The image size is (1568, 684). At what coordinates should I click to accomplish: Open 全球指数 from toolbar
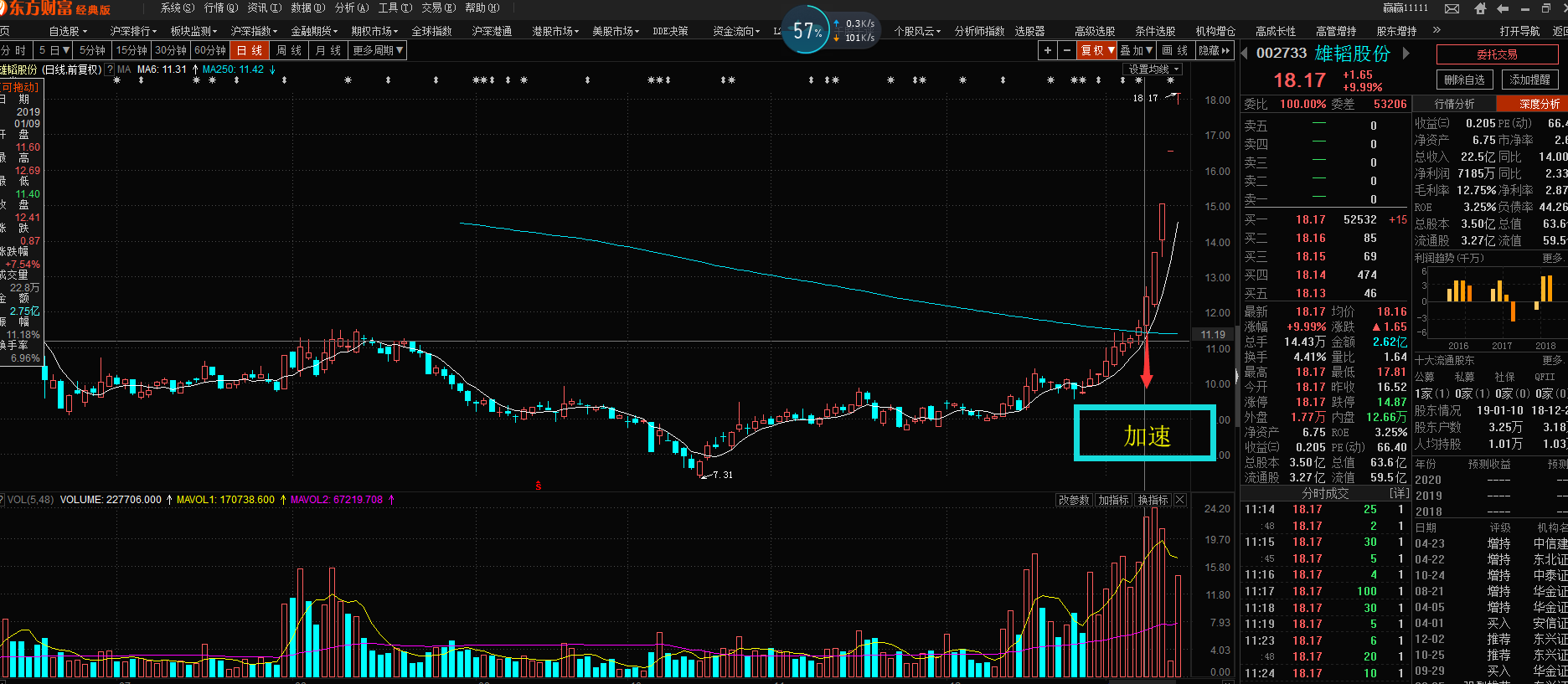(431, 31)
